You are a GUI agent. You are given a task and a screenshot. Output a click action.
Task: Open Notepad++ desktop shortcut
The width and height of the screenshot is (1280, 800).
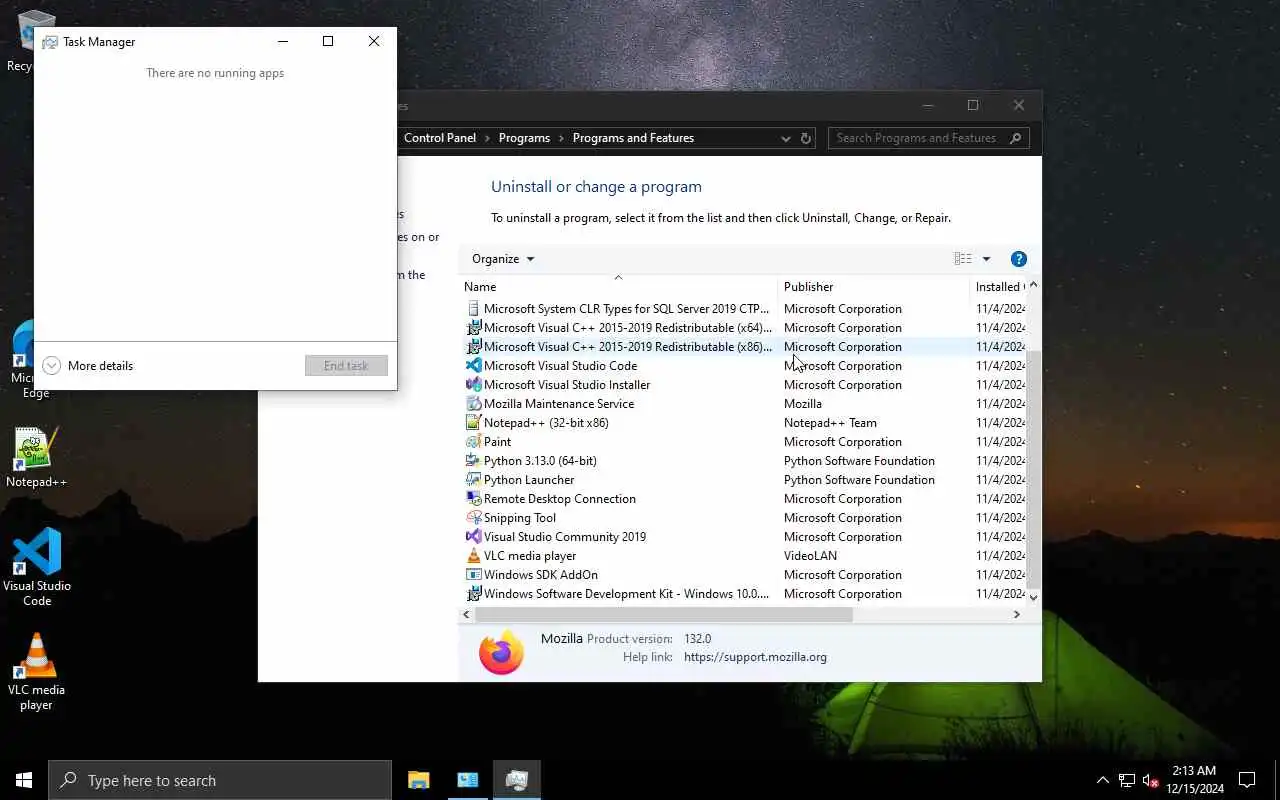point(36,458)
